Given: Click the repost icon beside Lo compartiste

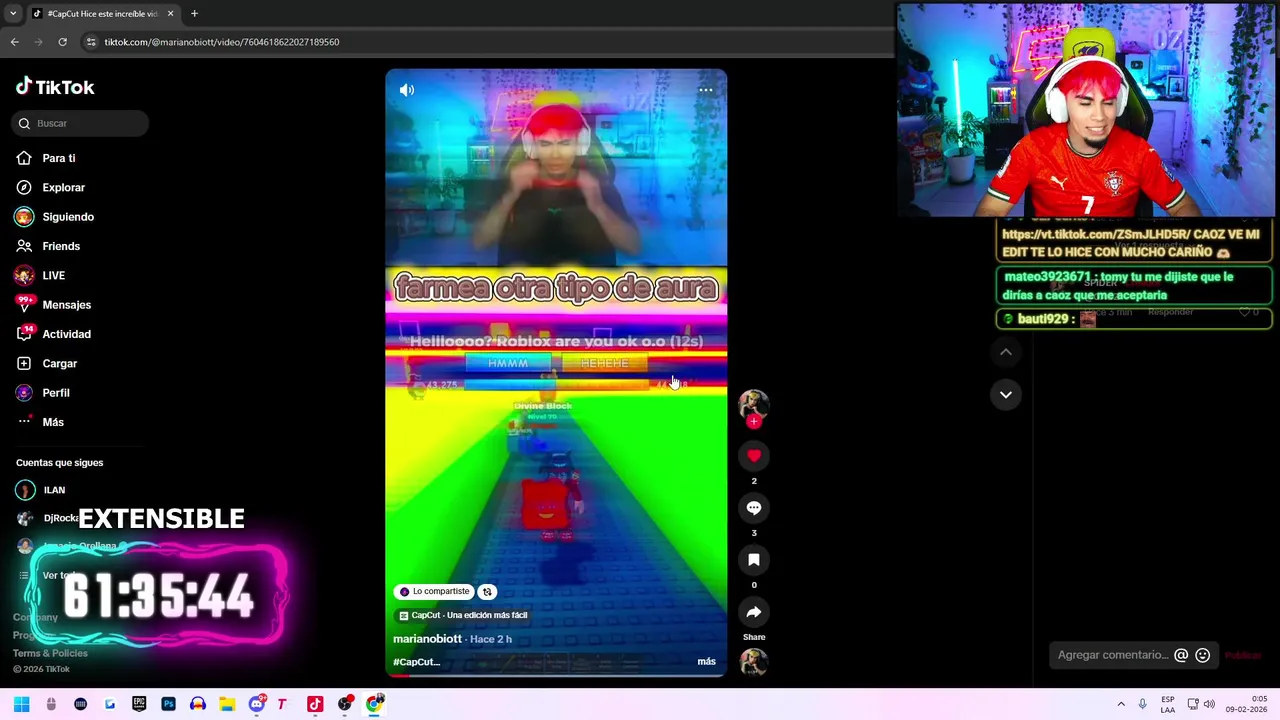Looking at the screenshot, I should coord(487,591).
